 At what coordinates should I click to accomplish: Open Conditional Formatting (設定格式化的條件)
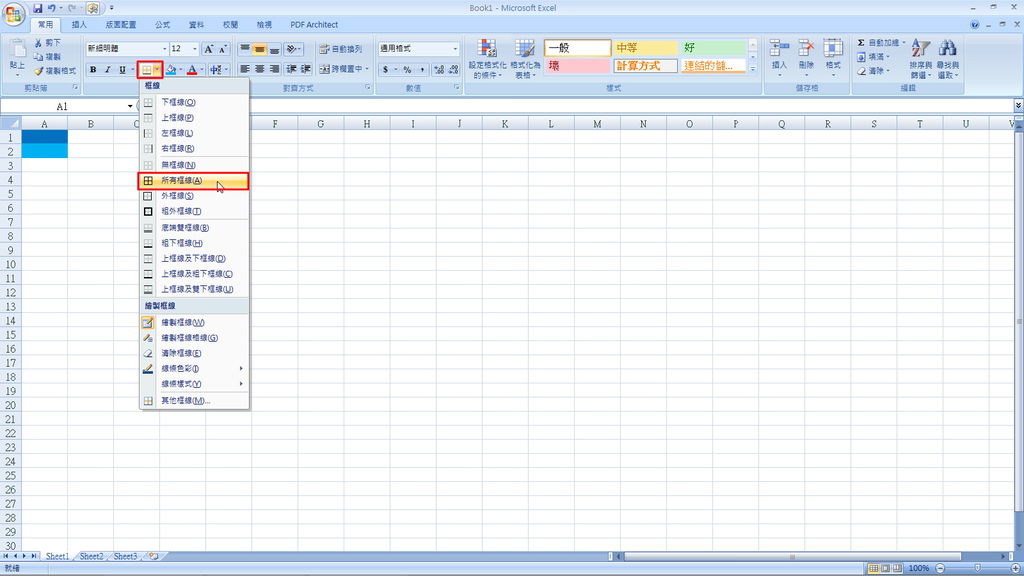point(487,59)
